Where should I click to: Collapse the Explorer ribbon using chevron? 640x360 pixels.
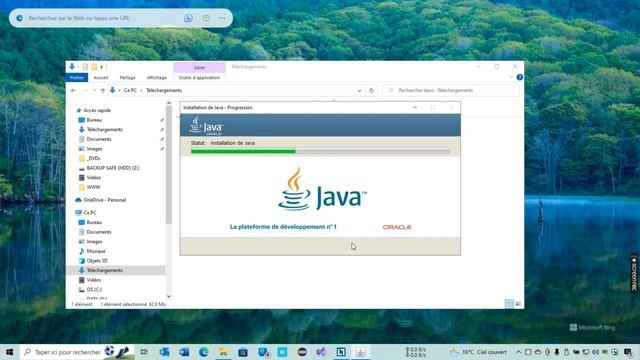tap(511, 77)
